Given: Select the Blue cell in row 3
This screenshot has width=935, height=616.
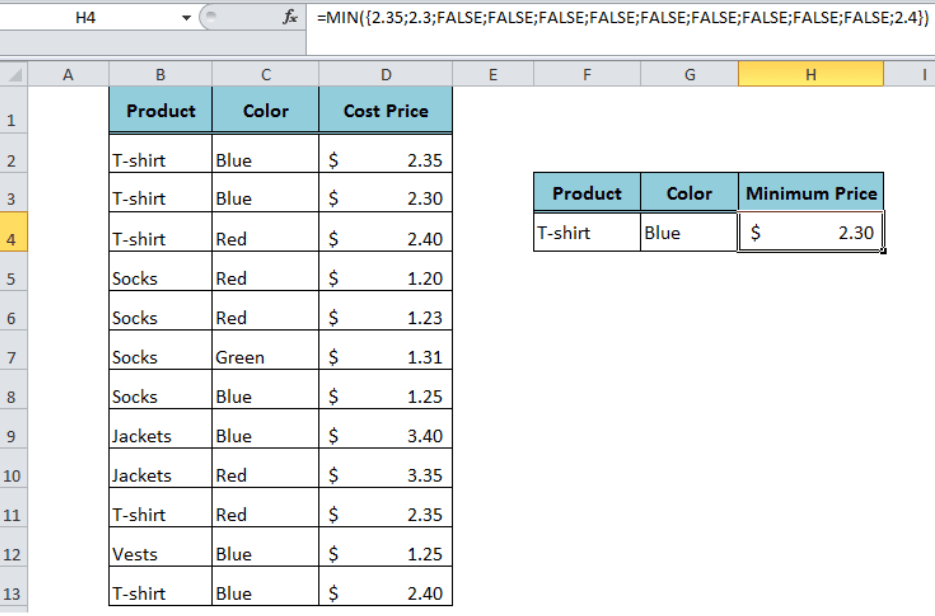Looking at the screenshot, I should (265, 192).
